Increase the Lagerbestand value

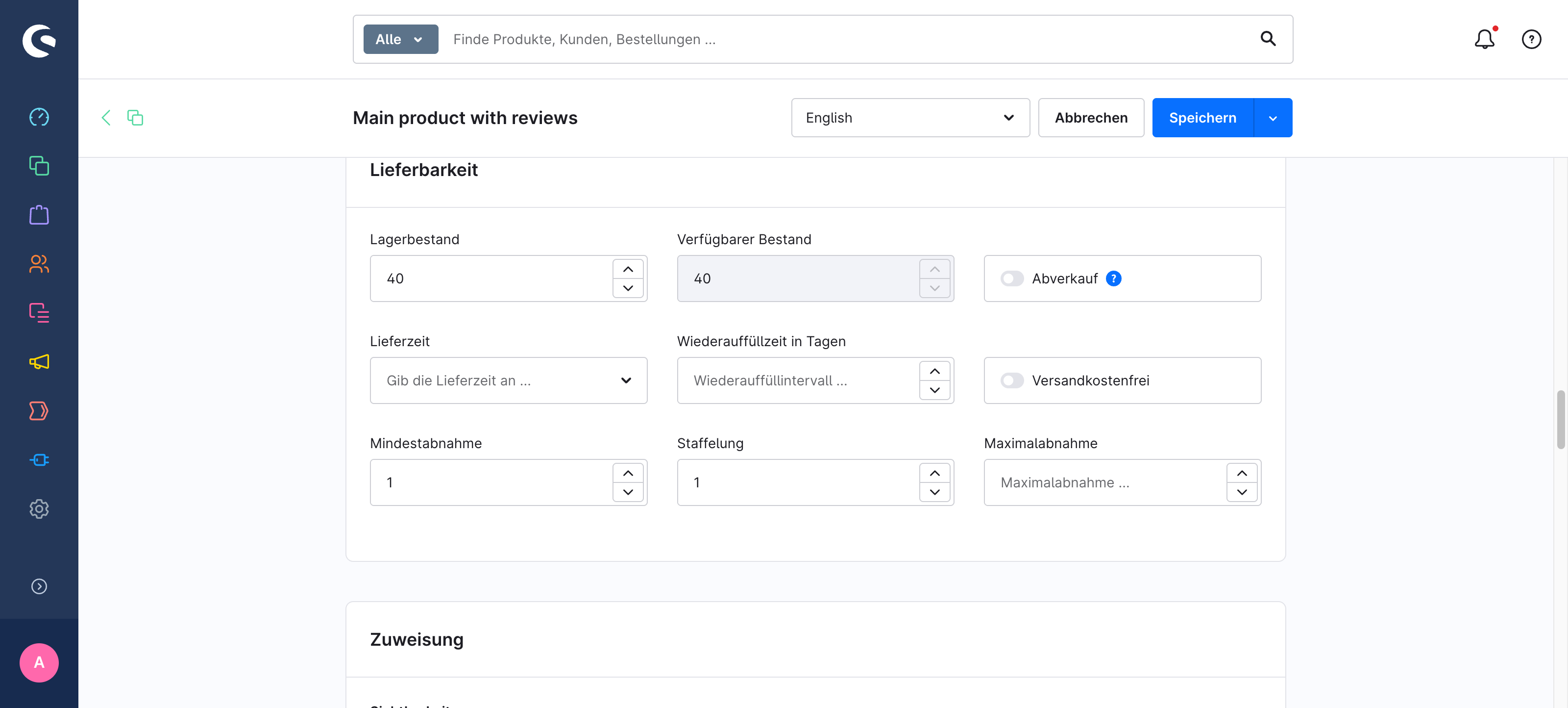pos(628,269)
